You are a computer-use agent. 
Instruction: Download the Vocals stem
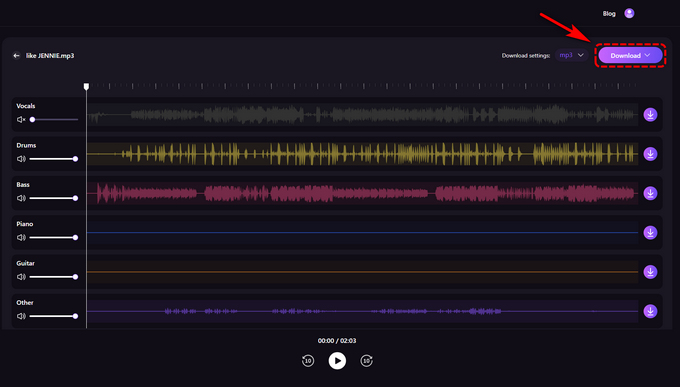(x=650, y=115)
